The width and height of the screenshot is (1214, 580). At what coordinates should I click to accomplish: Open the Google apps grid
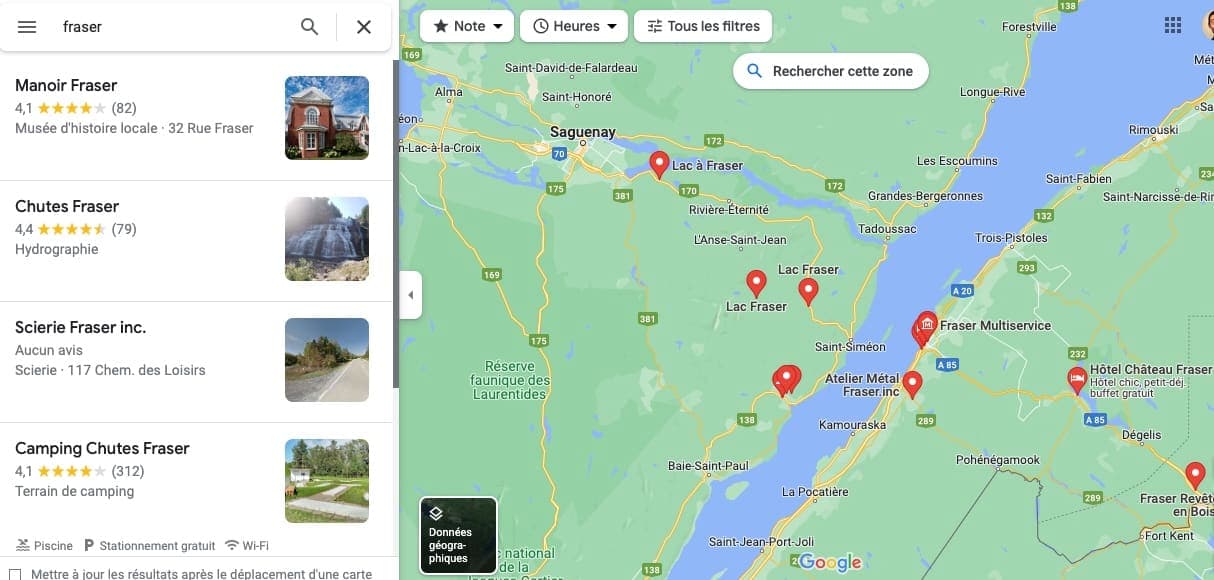point(1173,26)
